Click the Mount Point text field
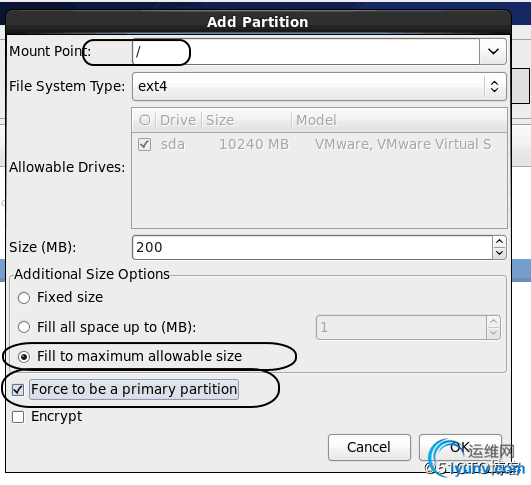The image size is (531, 485). [306, 51]
